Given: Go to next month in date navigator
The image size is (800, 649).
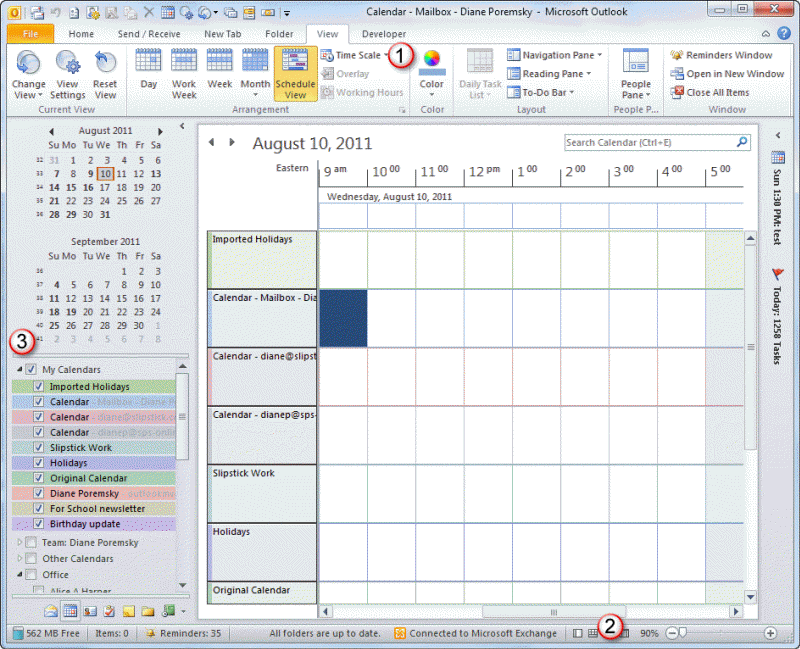Looking at the screenshot, I should coord(160,132).
